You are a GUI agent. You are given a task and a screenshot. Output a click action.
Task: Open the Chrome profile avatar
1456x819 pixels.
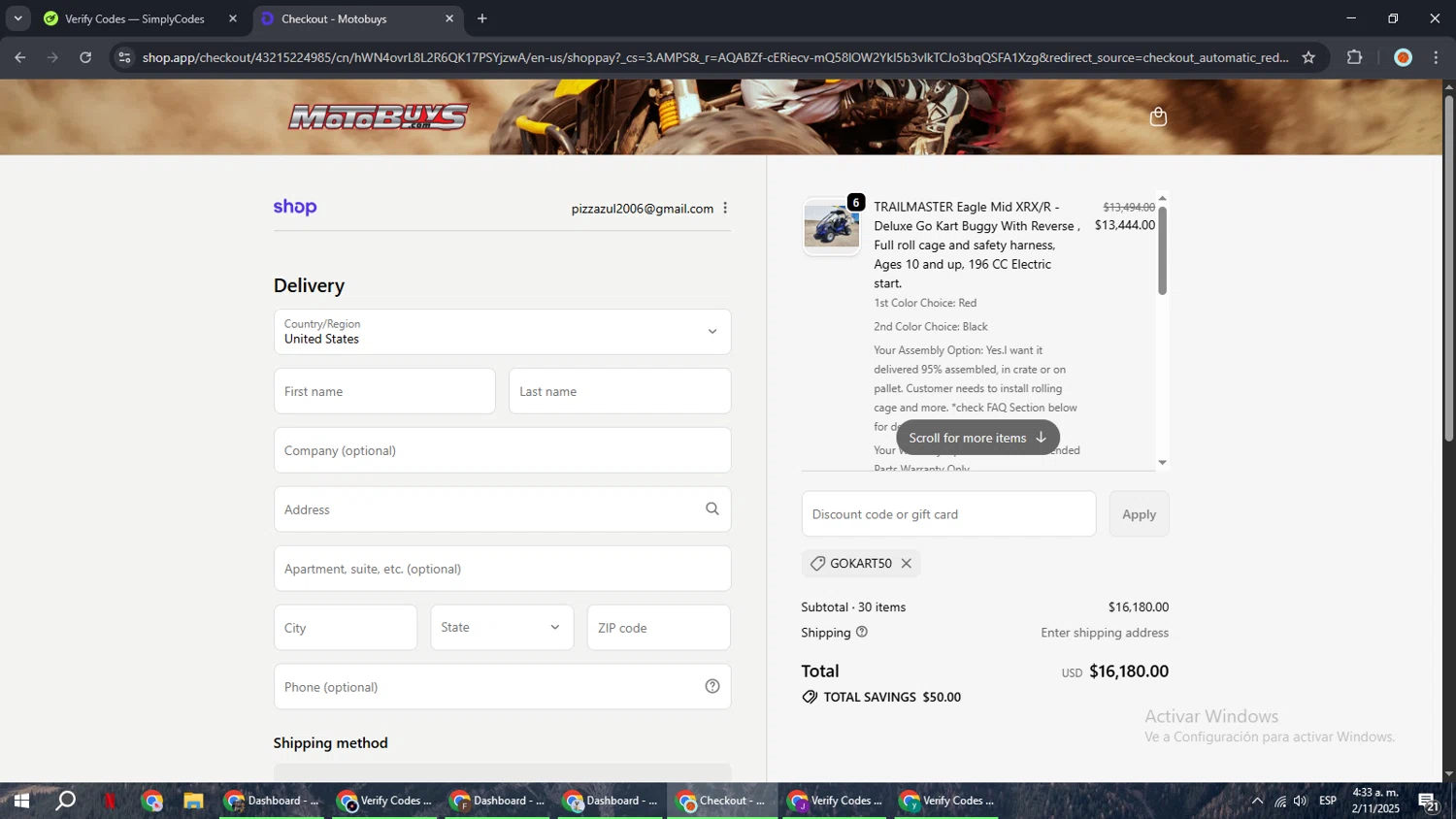(x=1403, y=57)
